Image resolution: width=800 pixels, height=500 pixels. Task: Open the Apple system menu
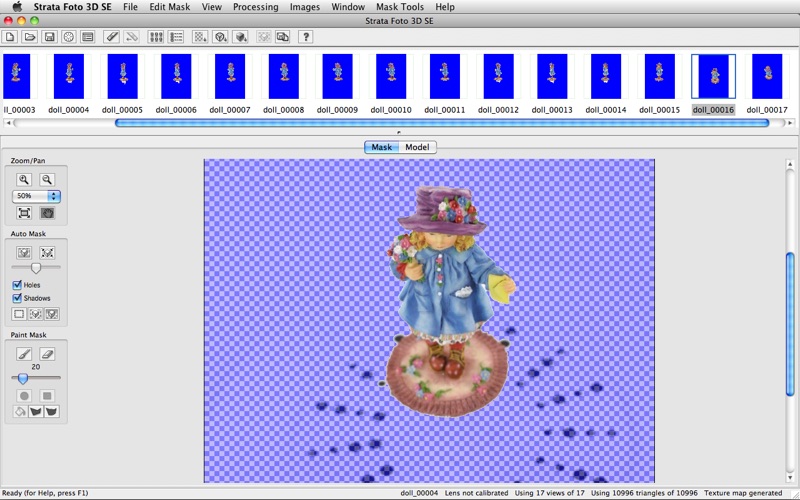[x=17, y=7]
